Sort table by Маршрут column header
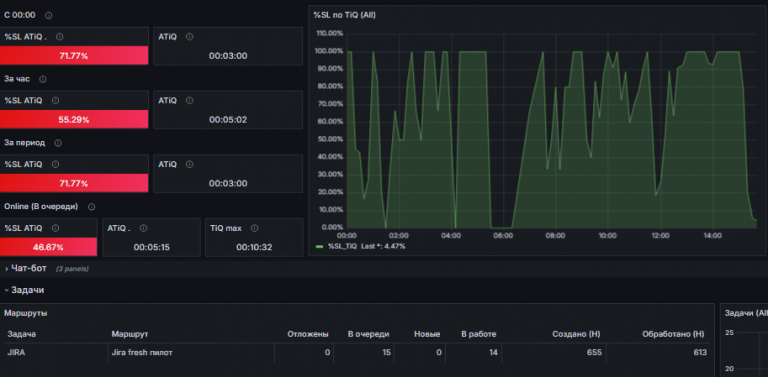 [x=130, y=334]
